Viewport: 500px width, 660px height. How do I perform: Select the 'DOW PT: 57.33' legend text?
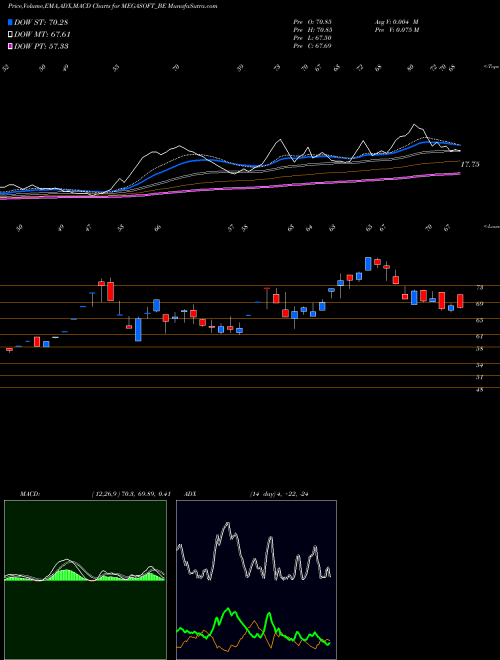pos(41,46)
